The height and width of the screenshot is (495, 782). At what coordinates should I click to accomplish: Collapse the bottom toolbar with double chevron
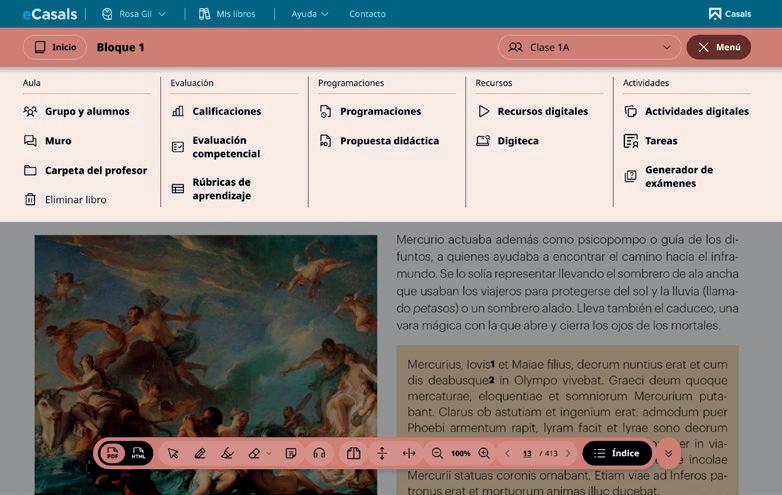pyautogui.click(x=668, y=453)
